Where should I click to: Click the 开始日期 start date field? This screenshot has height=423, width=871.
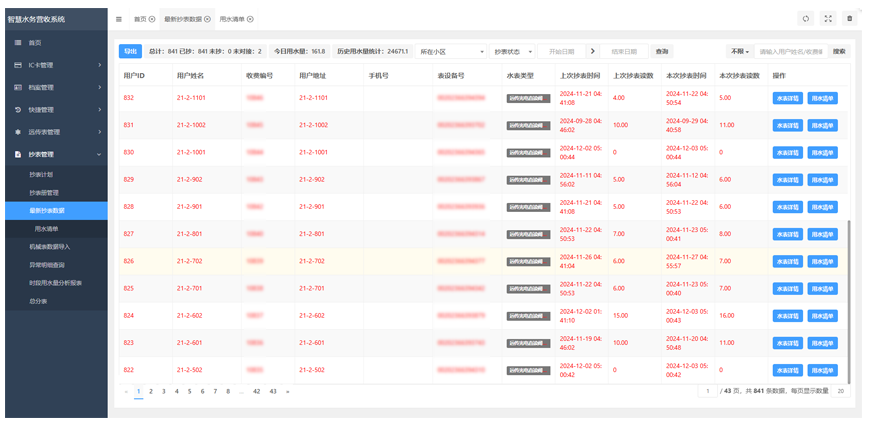[561, 51]
